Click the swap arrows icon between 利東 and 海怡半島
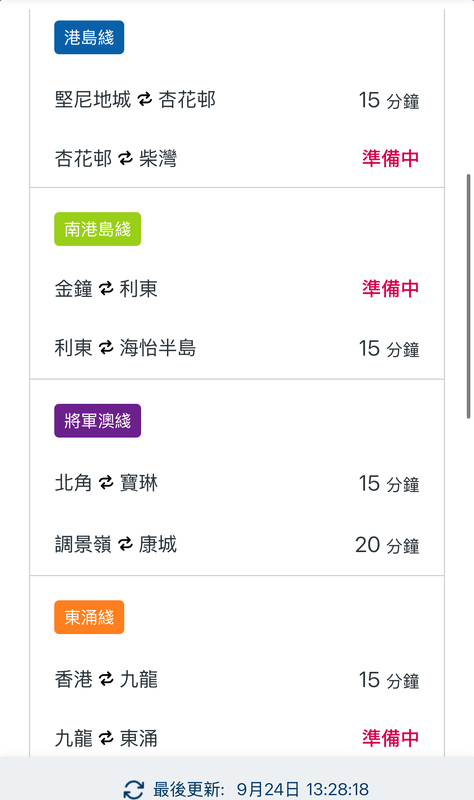This screenshot has width=474, height=800. click(x=106, y=348)
